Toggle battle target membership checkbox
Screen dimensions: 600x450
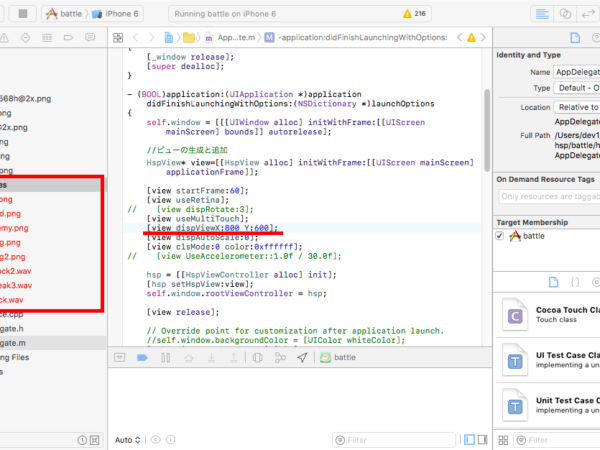pyautogui.click(x=499, y=236)
